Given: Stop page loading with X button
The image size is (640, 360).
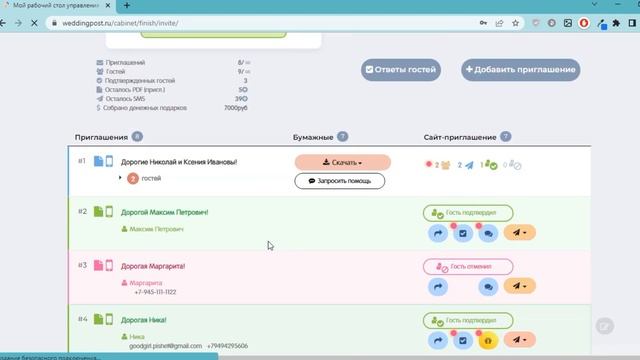Looking at the screenshot, I should click(34, 23).
